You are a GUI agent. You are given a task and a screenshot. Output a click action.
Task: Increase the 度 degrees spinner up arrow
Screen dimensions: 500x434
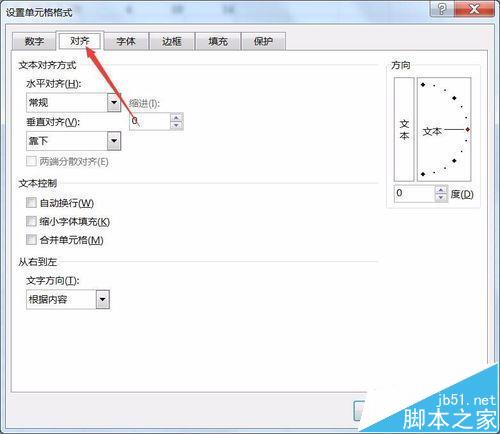[441, 190]
